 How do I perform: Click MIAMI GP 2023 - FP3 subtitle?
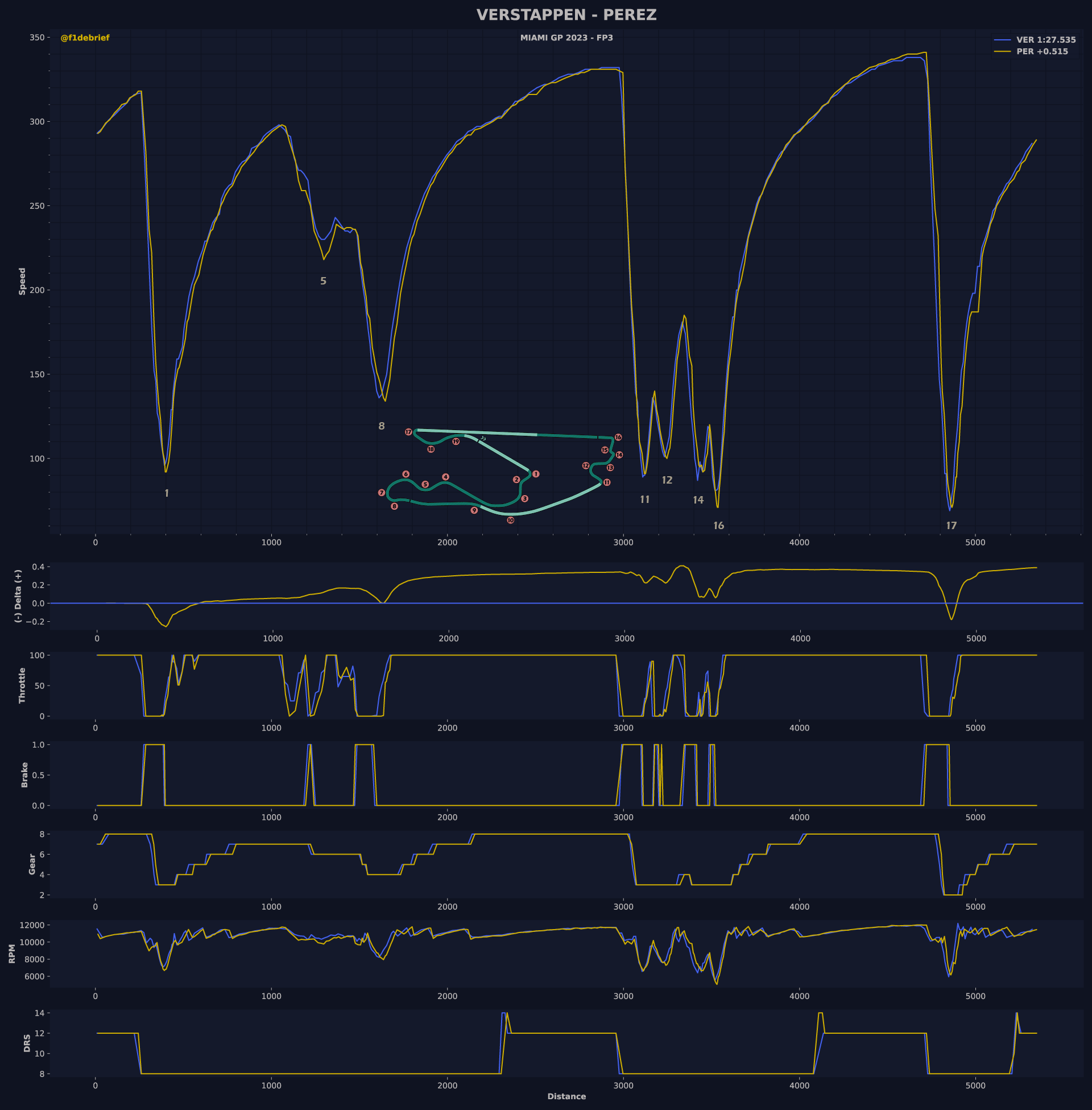(x=566, y=38)
